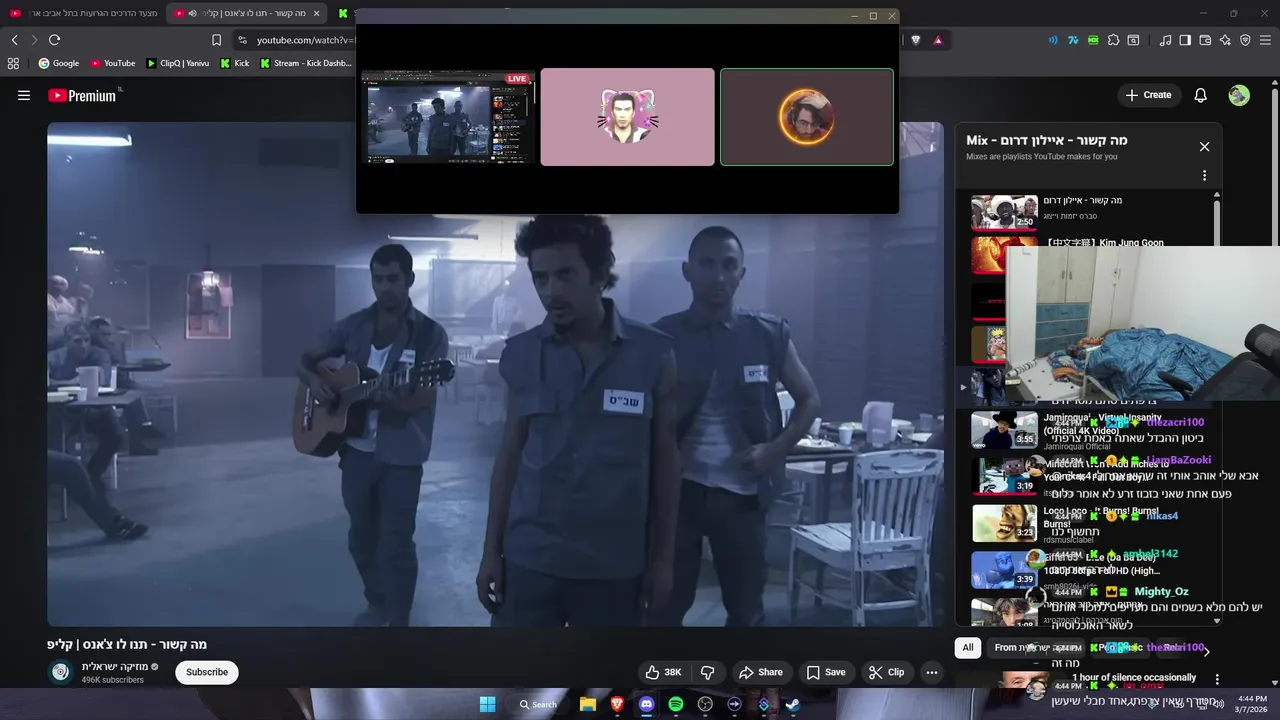This screenshot has width=1280, height=720.
Task: Open options for '1 hour of silence' video
Action: [1217, 679]
